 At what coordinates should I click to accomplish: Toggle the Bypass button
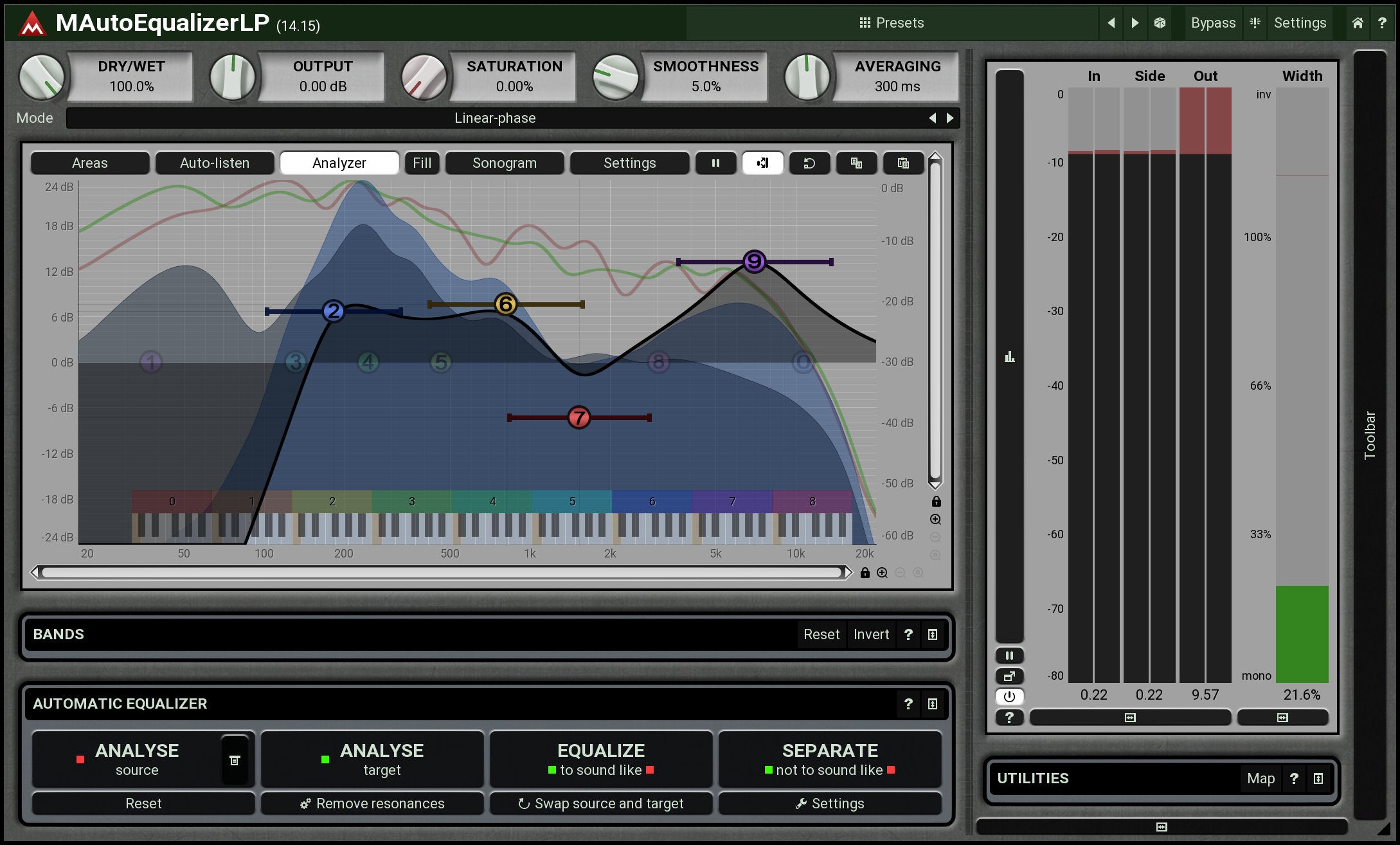click(1213, 23)
